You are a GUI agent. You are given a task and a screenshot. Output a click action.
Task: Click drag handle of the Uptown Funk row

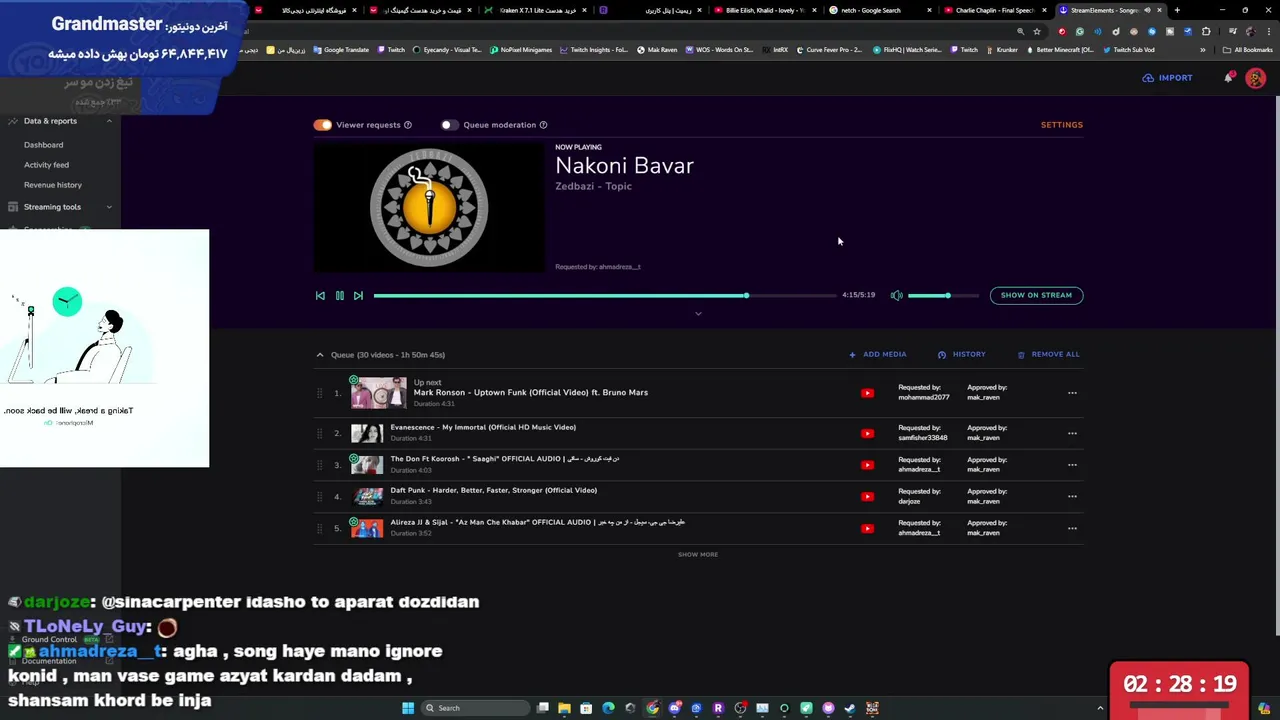[320, 393]
